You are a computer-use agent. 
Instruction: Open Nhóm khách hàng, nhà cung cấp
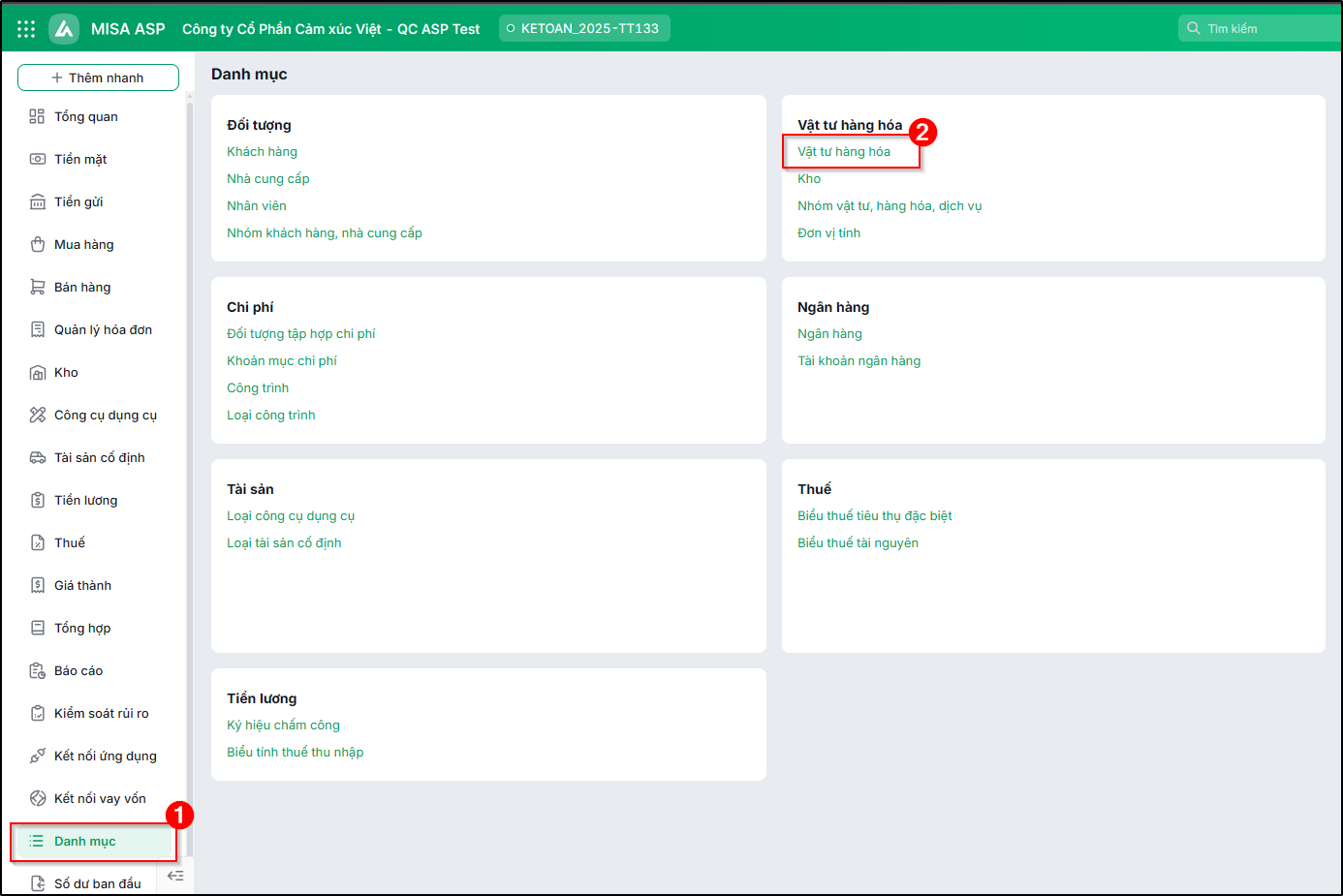pos(325,232)
